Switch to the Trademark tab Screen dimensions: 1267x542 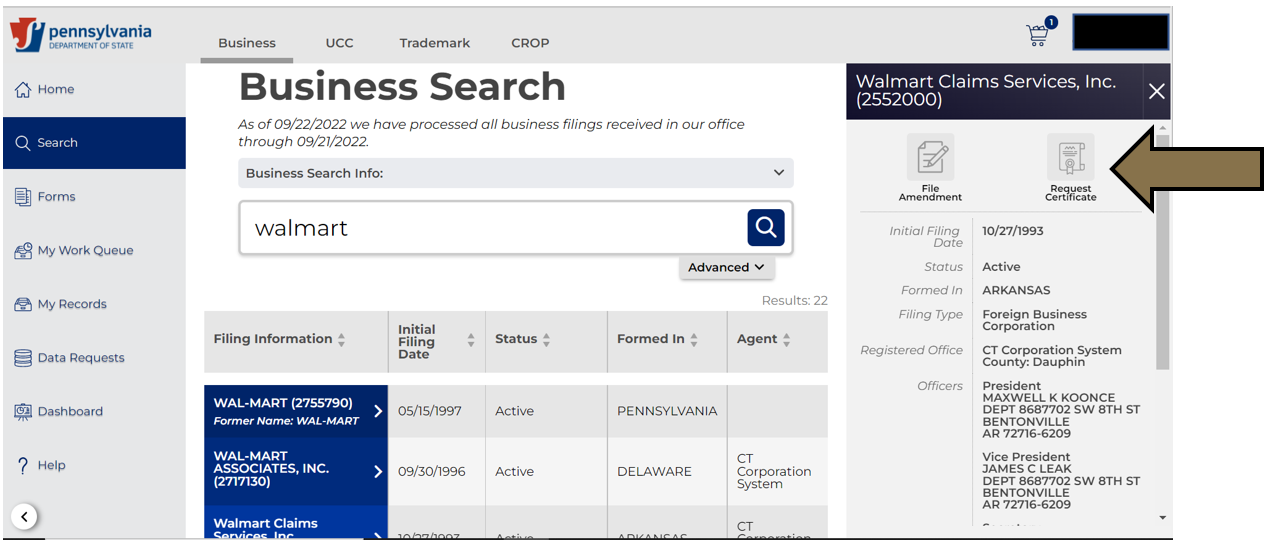[x=435, y=43]
